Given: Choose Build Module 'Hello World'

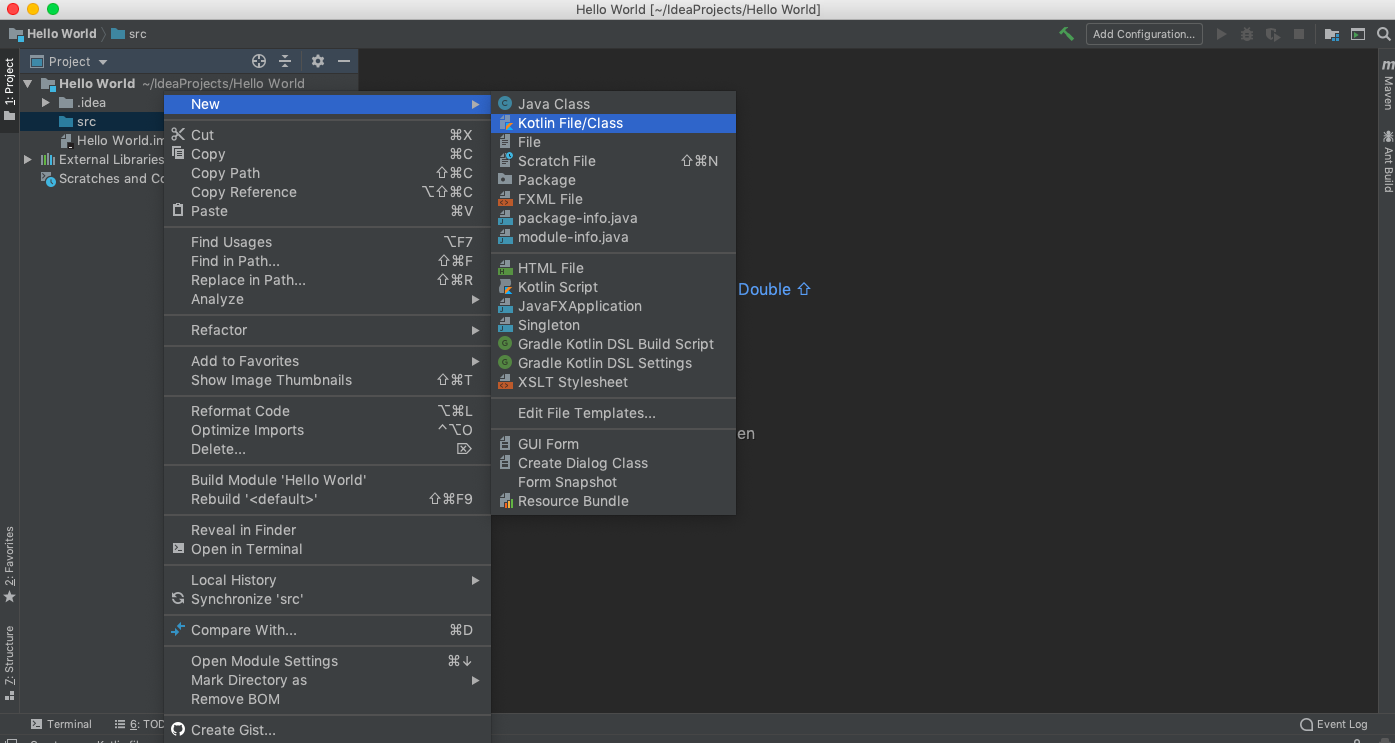Looking at the screenshot, I should 327,480.
